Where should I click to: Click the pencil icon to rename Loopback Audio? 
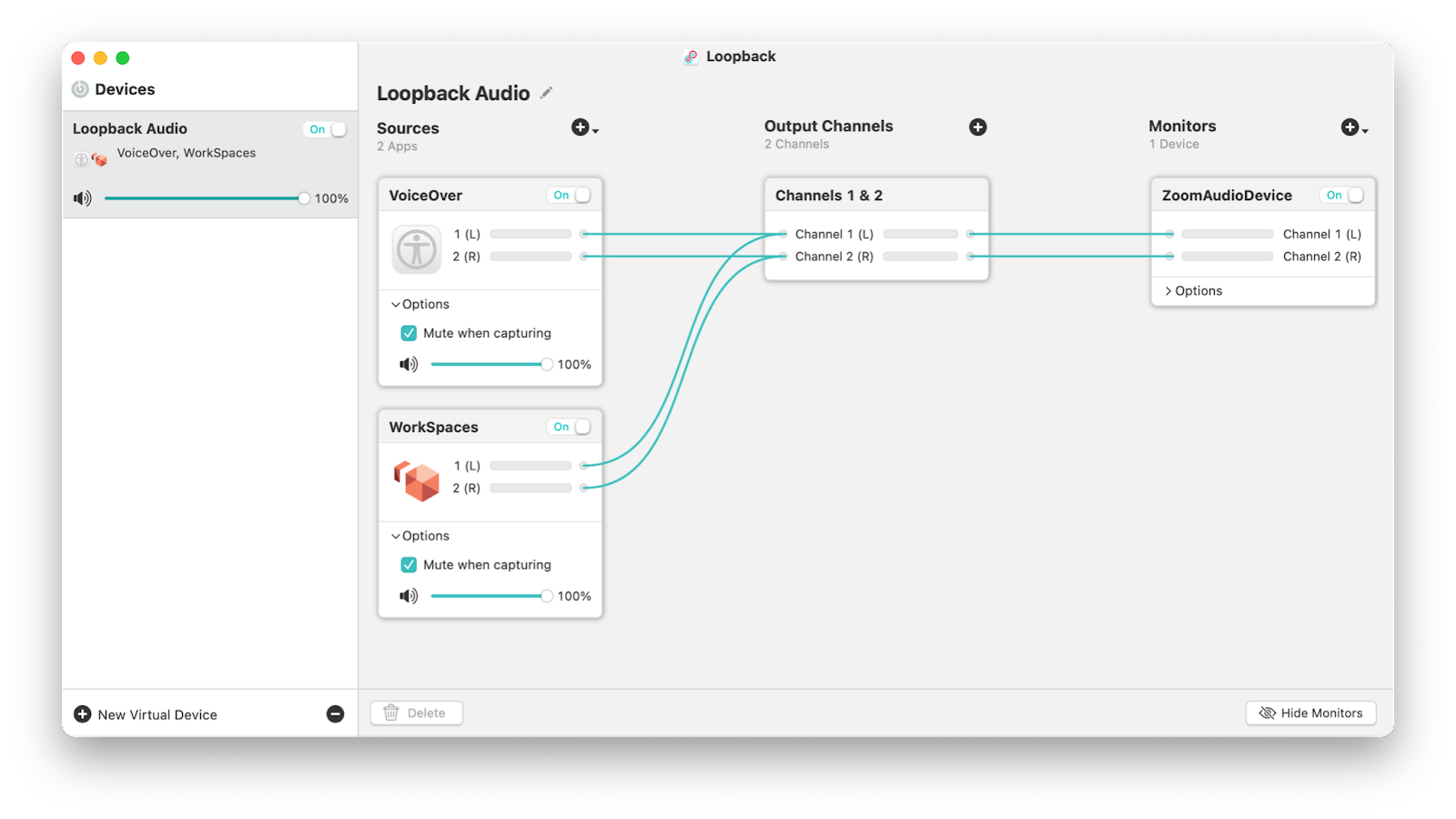pos(546,93)
